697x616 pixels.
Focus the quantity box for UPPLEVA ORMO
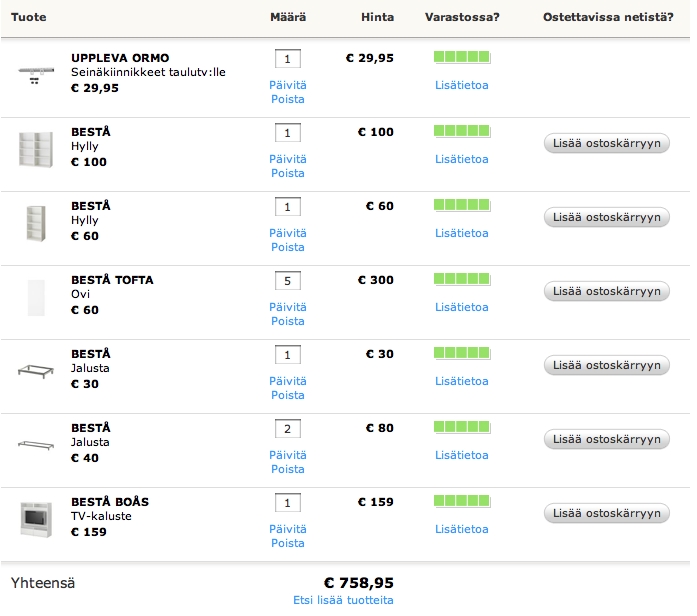pos(287,59)
